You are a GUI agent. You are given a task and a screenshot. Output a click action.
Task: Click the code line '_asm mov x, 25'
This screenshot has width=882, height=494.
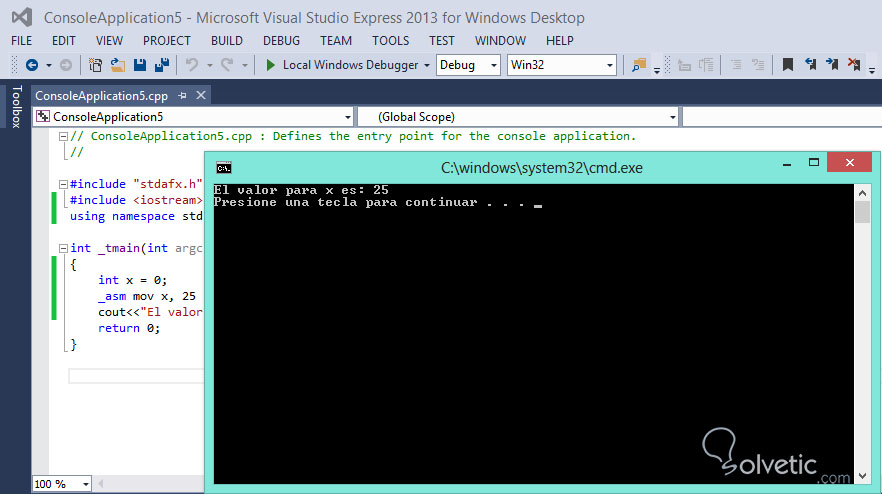coord(147,297)
